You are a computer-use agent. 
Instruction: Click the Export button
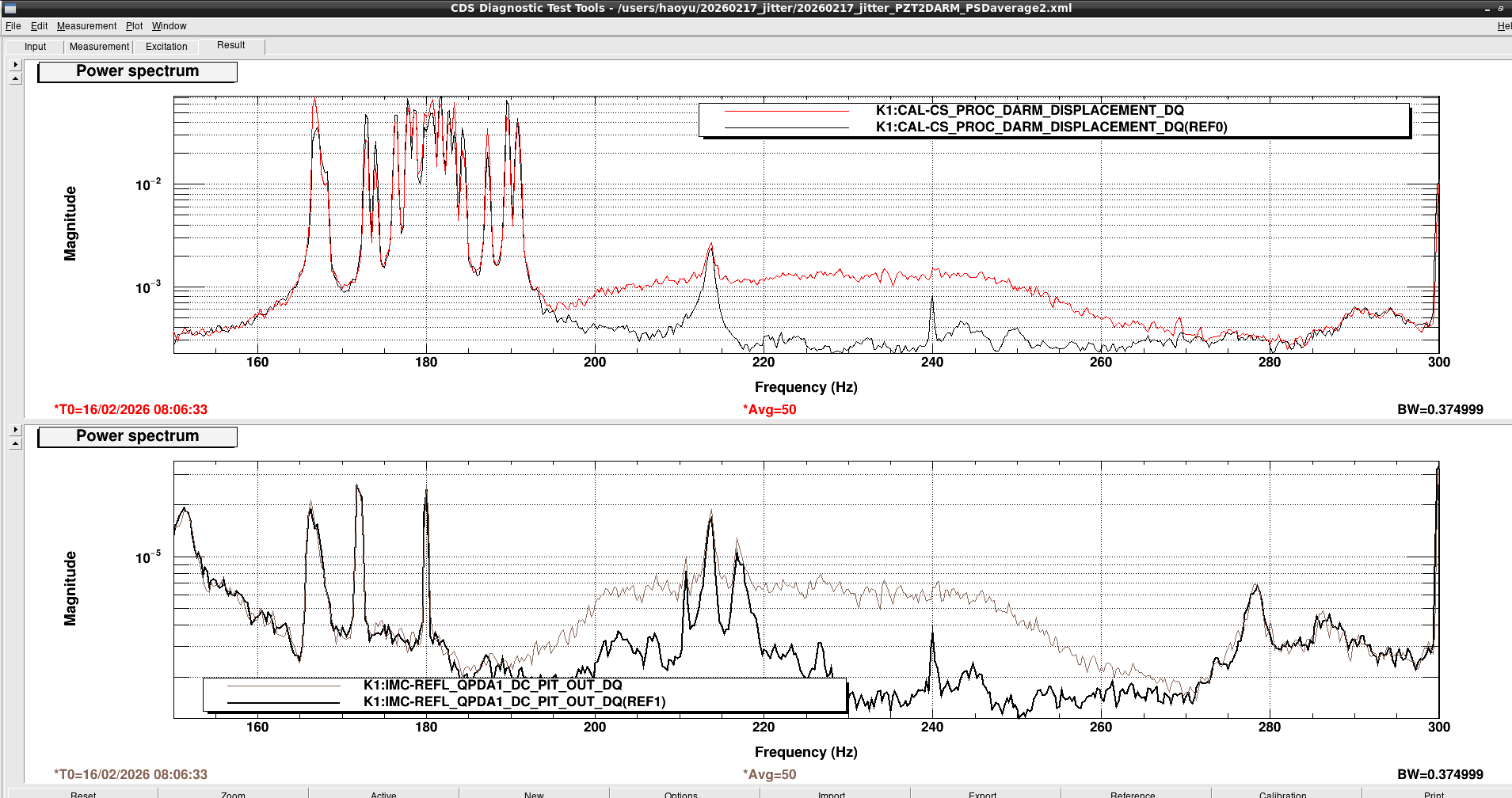pos(982,793)
